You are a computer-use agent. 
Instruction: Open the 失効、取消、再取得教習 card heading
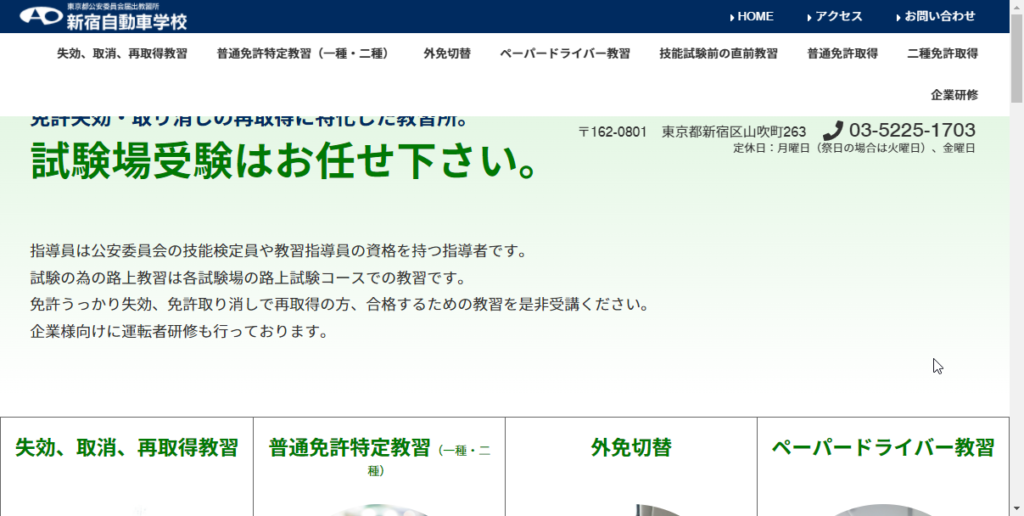click(x=127, y=448)
